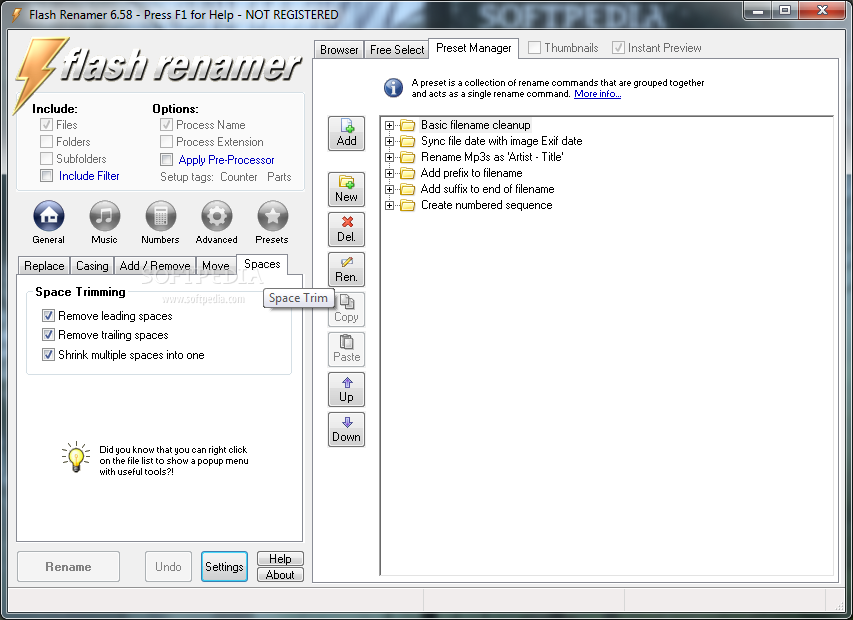Rename preset with Ren. button
The image size is (853, 620).
(347, 269)
